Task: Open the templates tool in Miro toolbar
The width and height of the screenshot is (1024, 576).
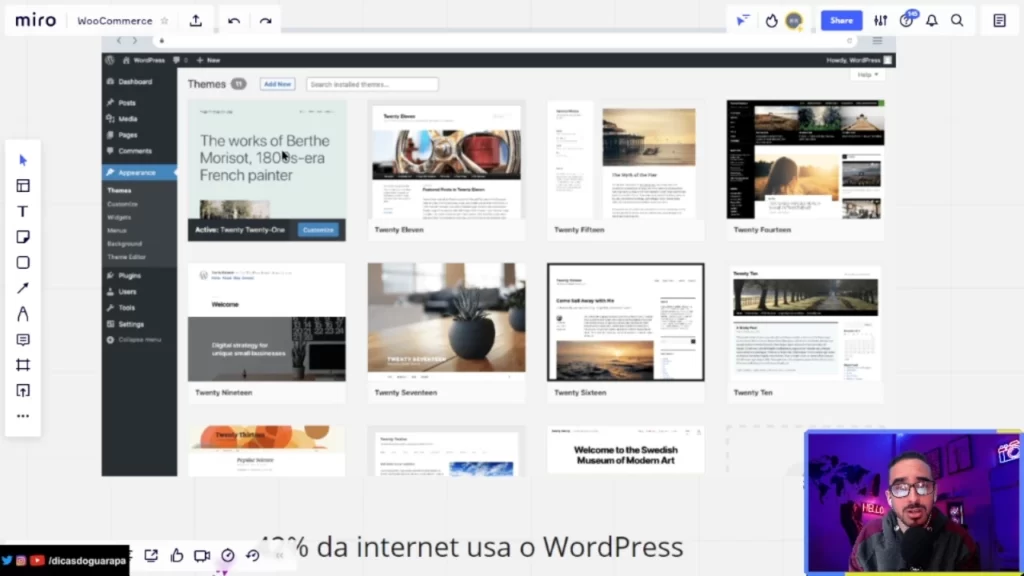Action: click(23, 186)
